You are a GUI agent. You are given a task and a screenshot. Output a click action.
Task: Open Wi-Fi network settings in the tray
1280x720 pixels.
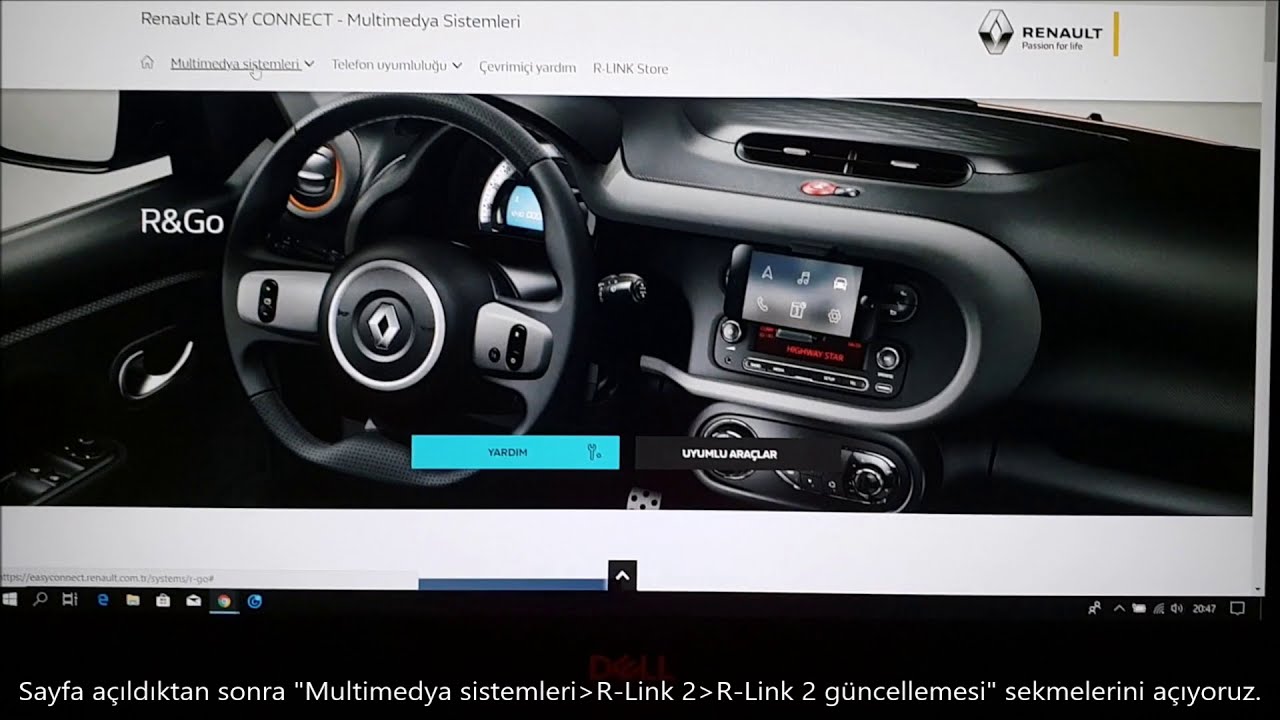[1158, 608]
